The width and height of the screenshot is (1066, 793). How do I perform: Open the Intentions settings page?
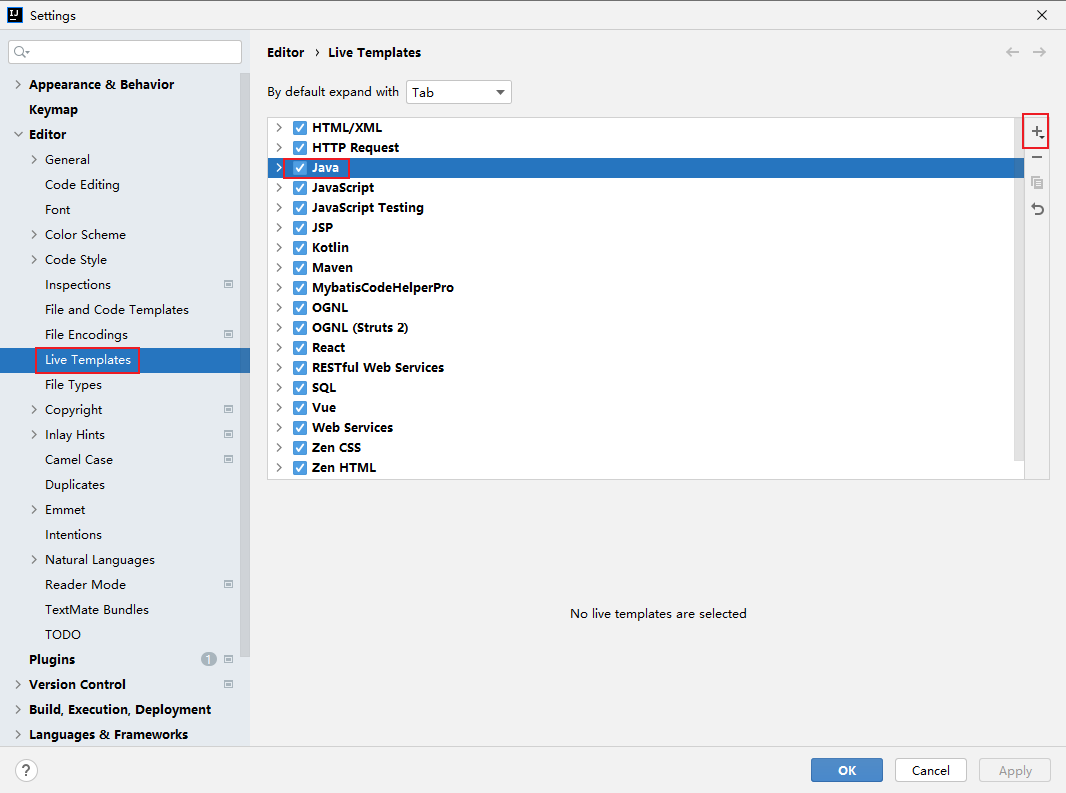point(73,535)
